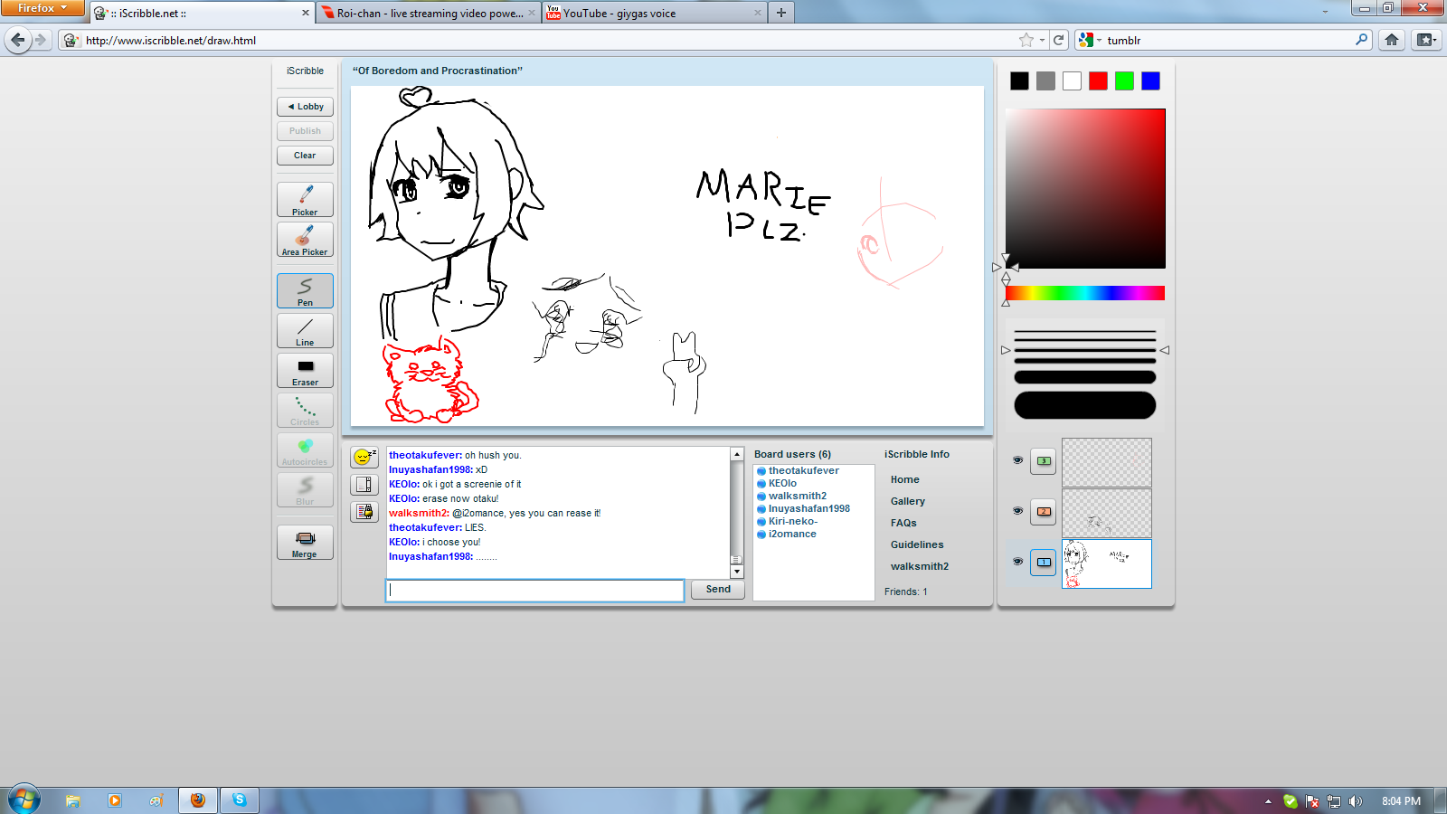Viewport: 1456px width, 814px height.
Task: Open the Windows Start menu
Action: (24, 800)
